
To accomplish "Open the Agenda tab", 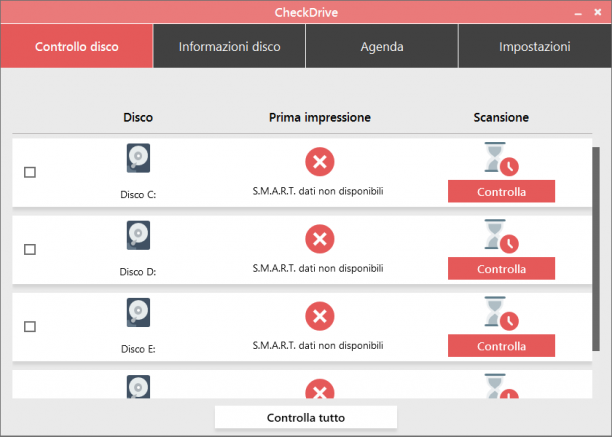I will pos(382,46).
